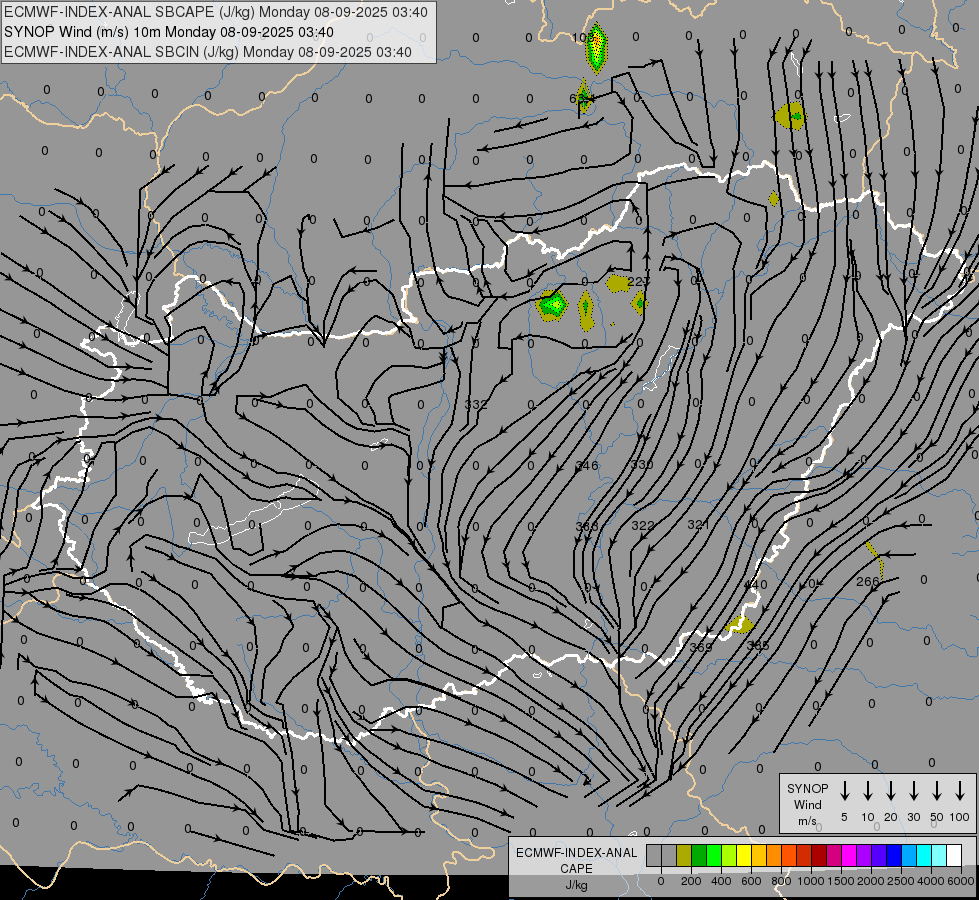This screenshot has height=900, width=979.
Task: Click the SBCIN value 365 on the map
Action: point(758,645)
